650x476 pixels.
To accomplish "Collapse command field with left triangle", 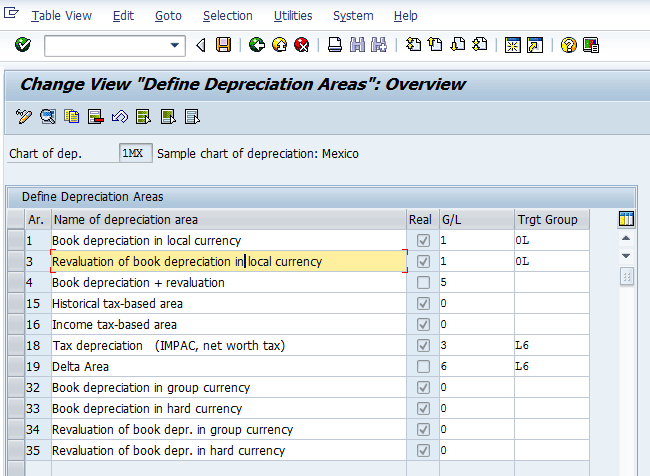I will click(201, 45).
